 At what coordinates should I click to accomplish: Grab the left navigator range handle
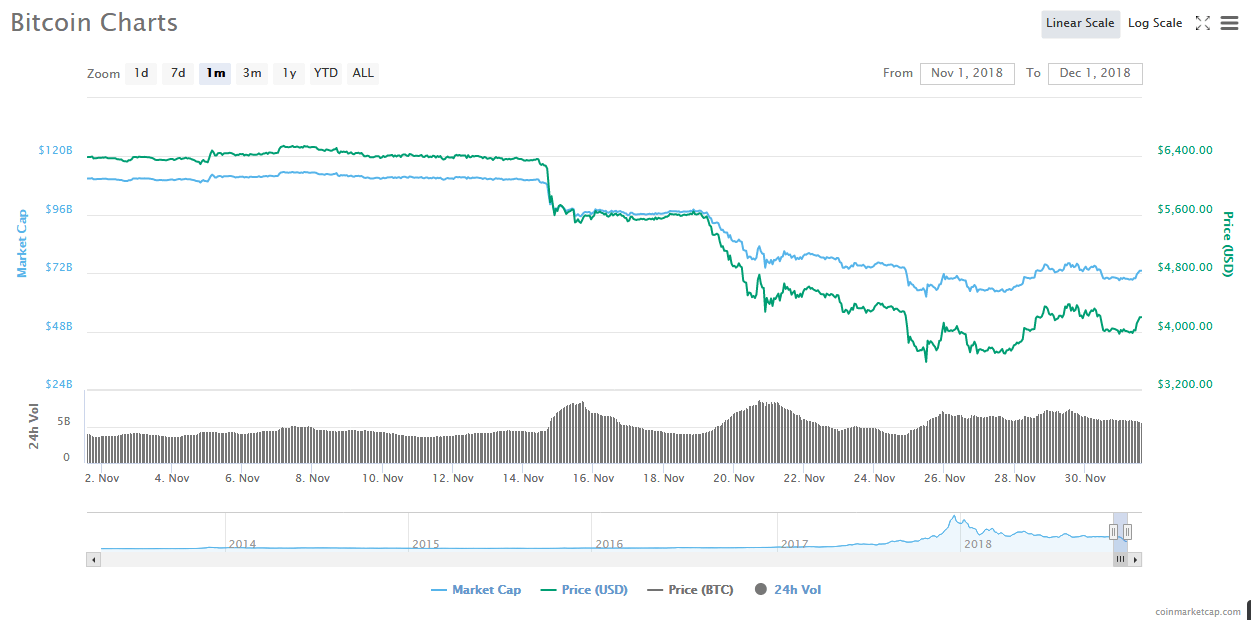1113,532
